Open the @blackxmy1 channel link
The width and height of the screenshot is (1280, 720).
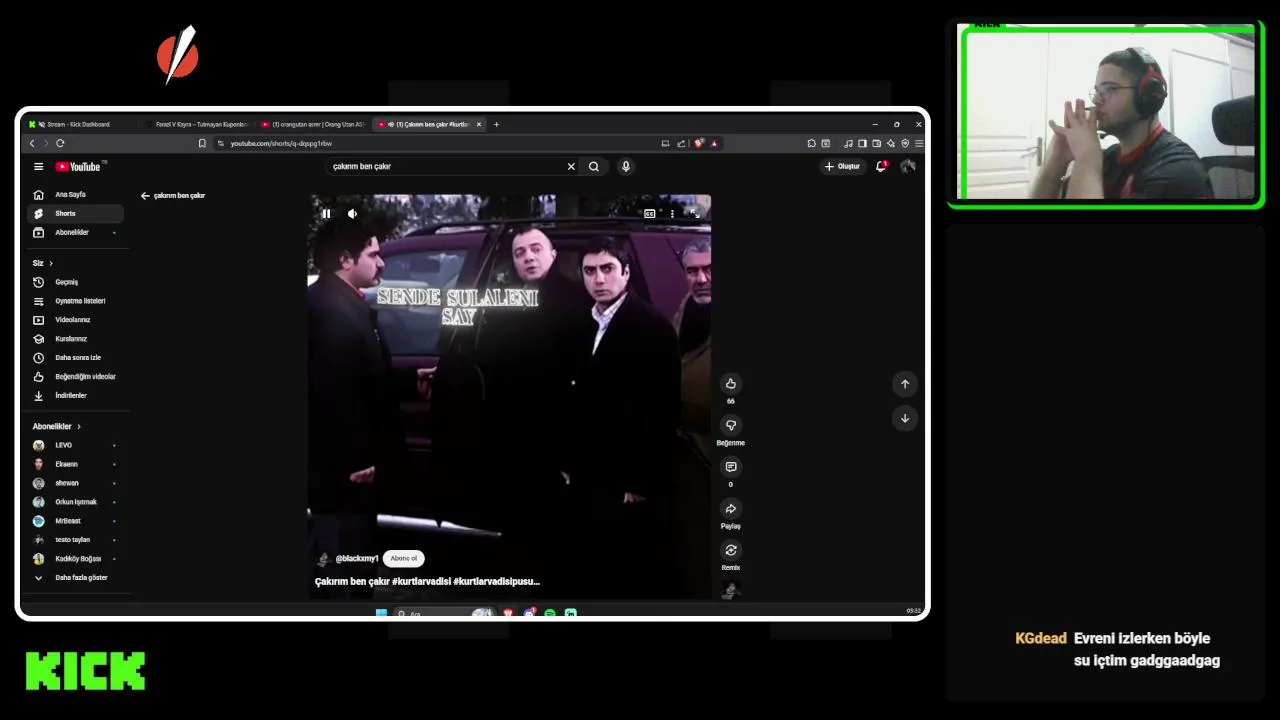click(x=357, y=558)
